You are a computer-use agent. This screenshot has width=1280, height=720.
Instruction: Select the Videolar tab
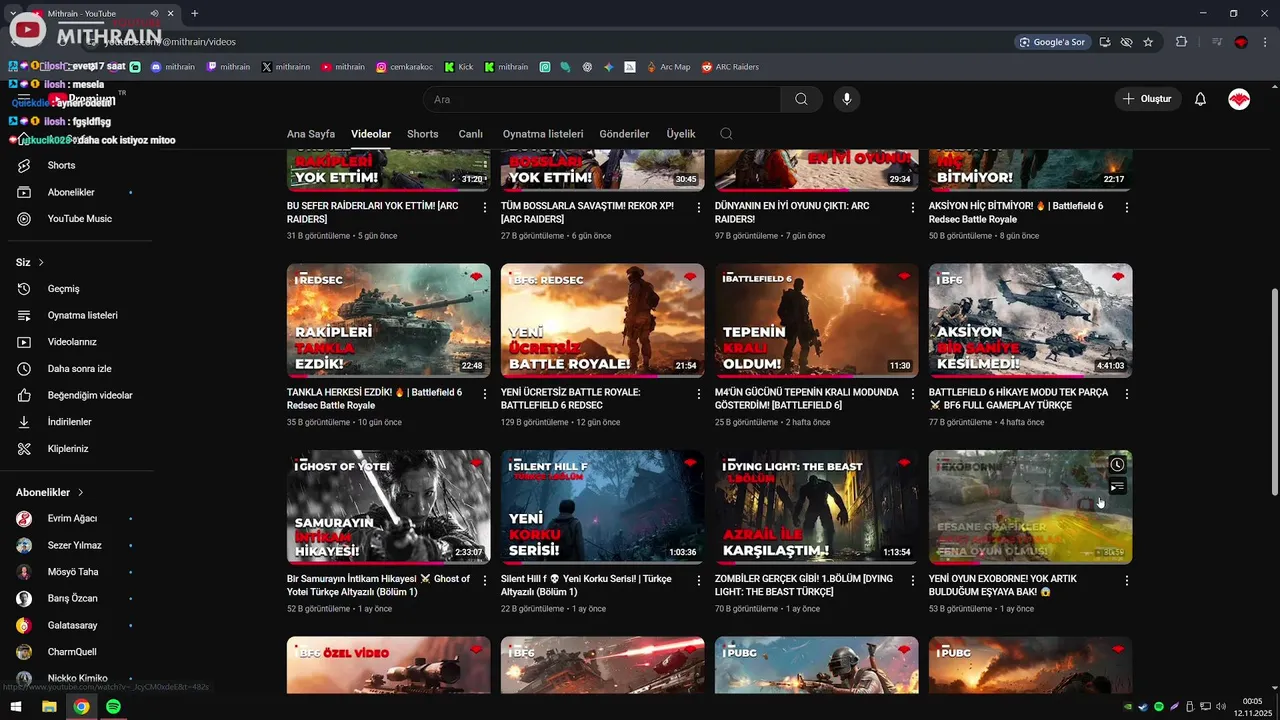coord(371,134)
